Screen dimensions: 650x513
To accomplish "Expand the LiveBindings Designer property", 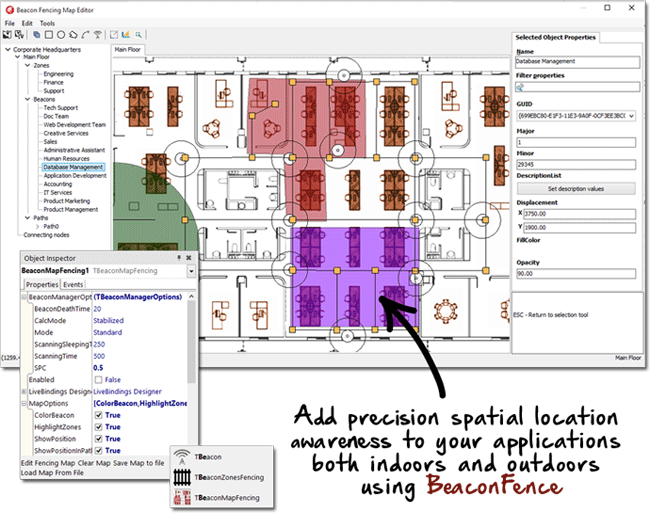I will point(24,392).
